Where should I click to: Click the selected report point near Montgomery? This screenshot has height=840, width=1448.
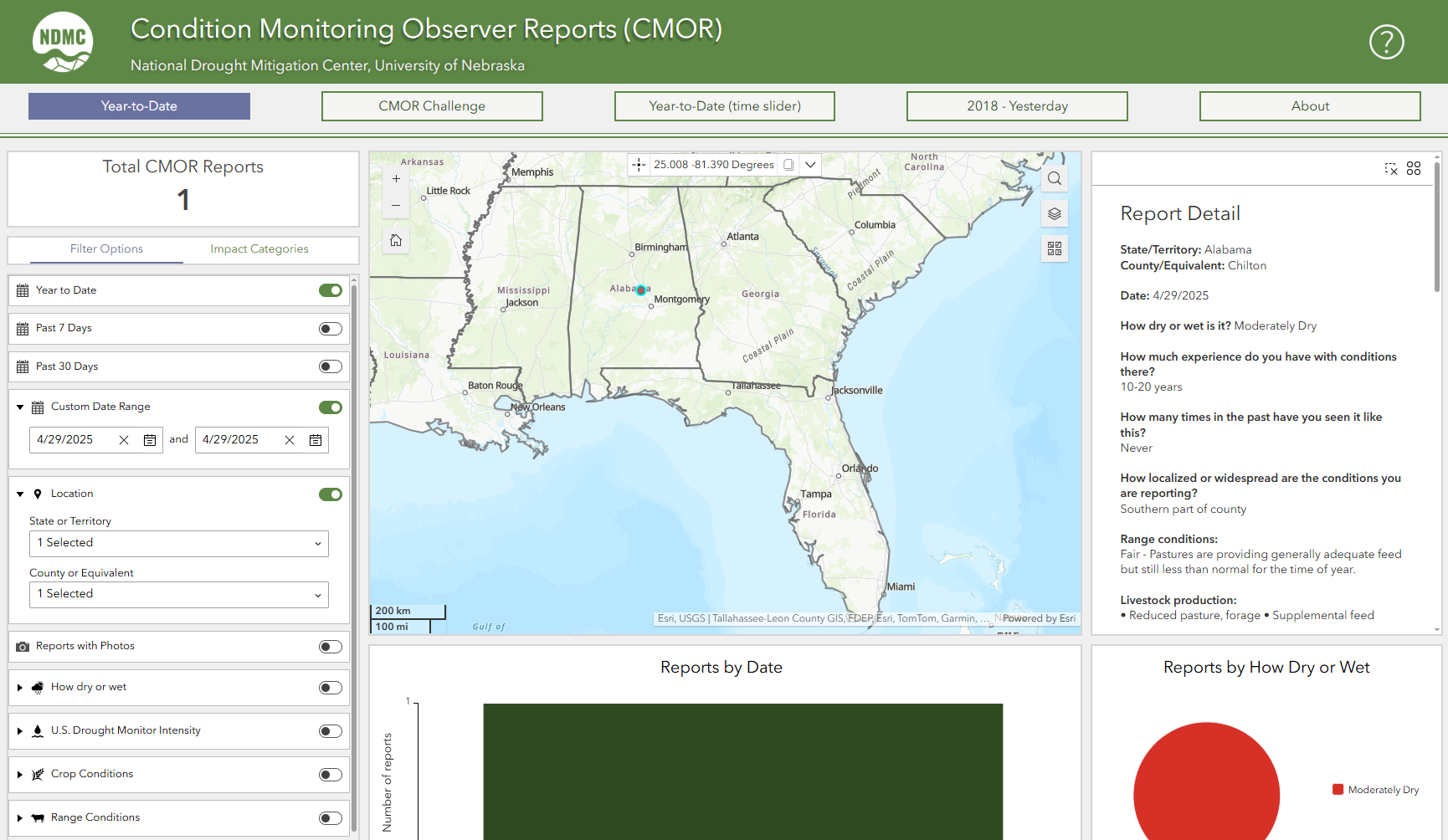coord(641,290)
